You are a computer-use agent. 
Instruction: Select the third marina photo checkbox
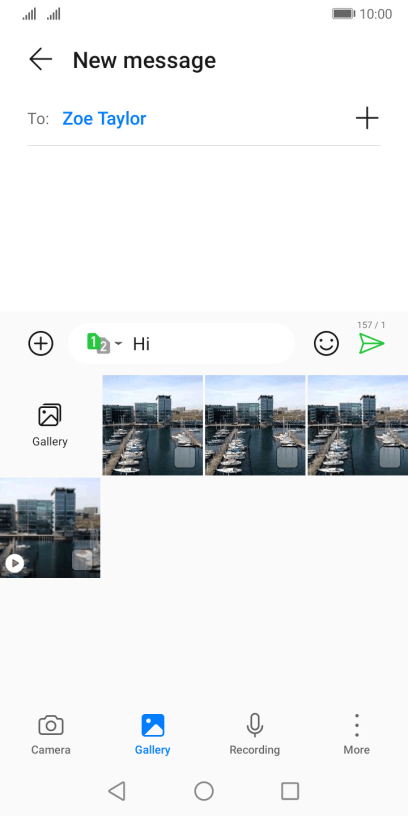tap(390, 457)
